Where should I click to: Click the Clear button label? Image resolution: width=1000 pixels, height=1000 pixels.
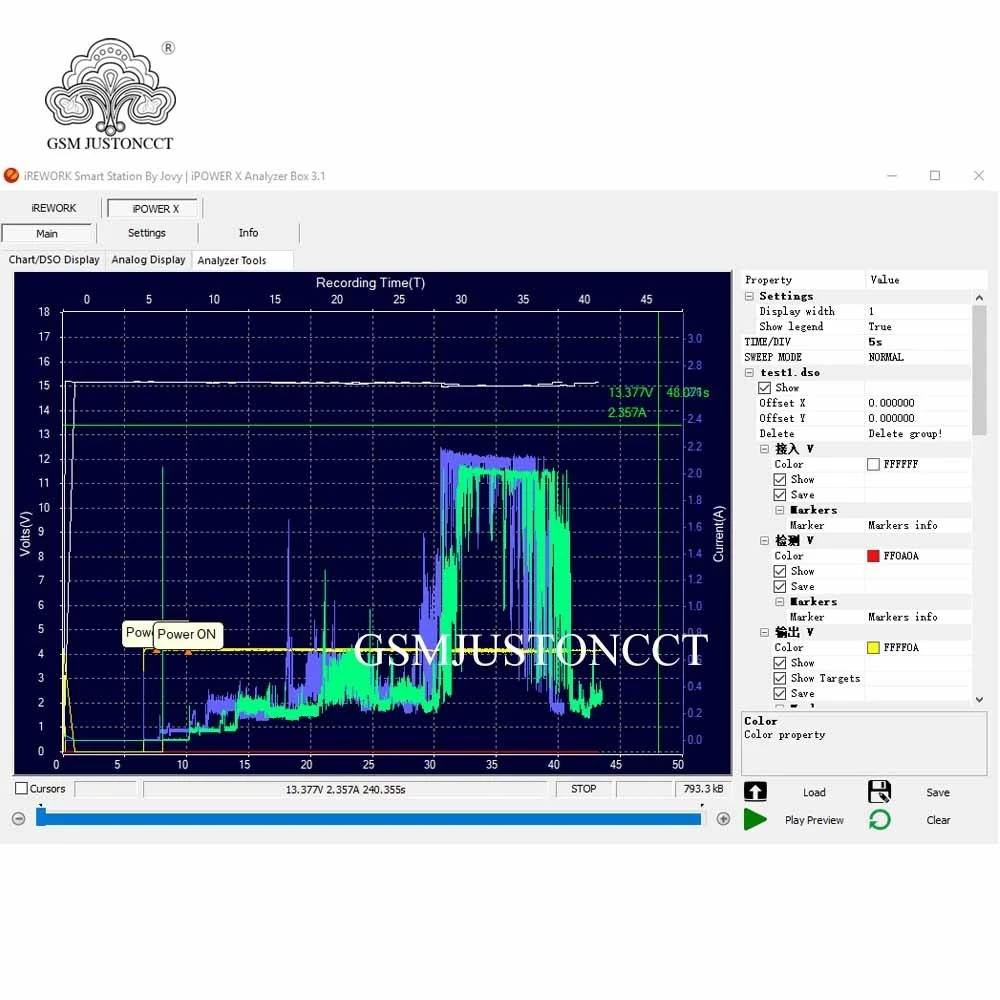(938, 820)
